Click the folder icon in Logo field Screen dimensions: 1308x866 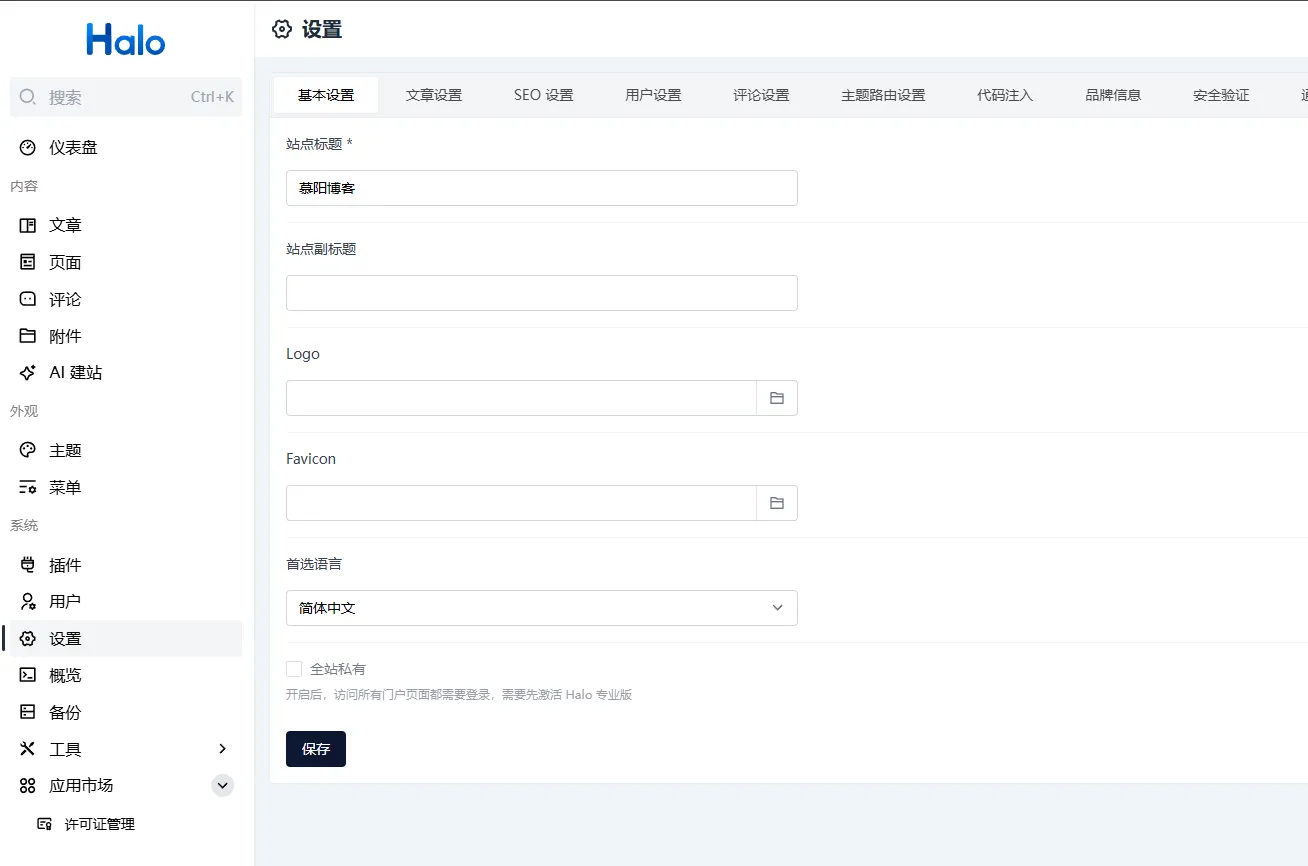pyautogui.click(x=776, y=398)
